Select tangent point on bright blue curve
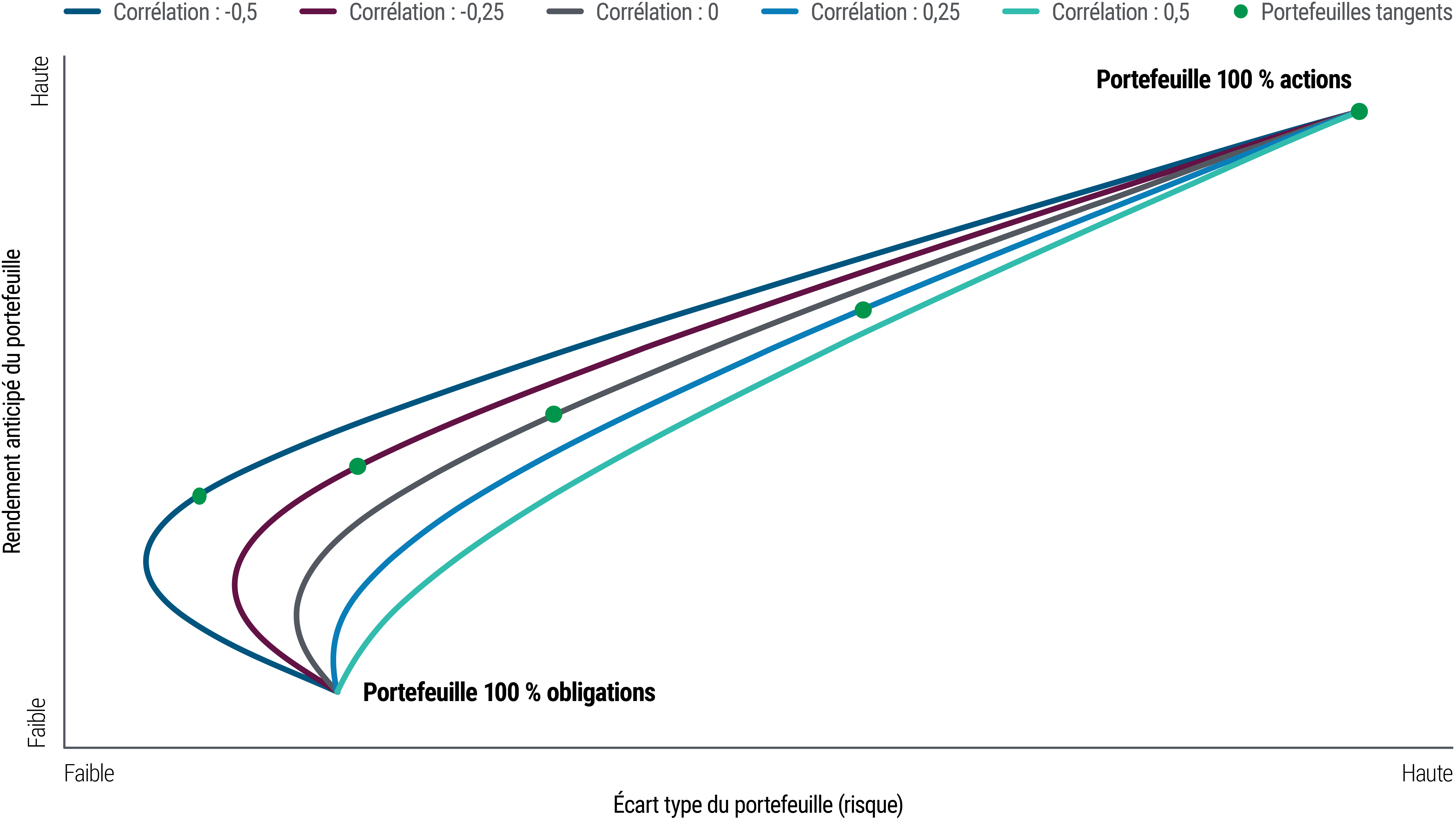This screenshot has width=1456, height=819. 862,310
